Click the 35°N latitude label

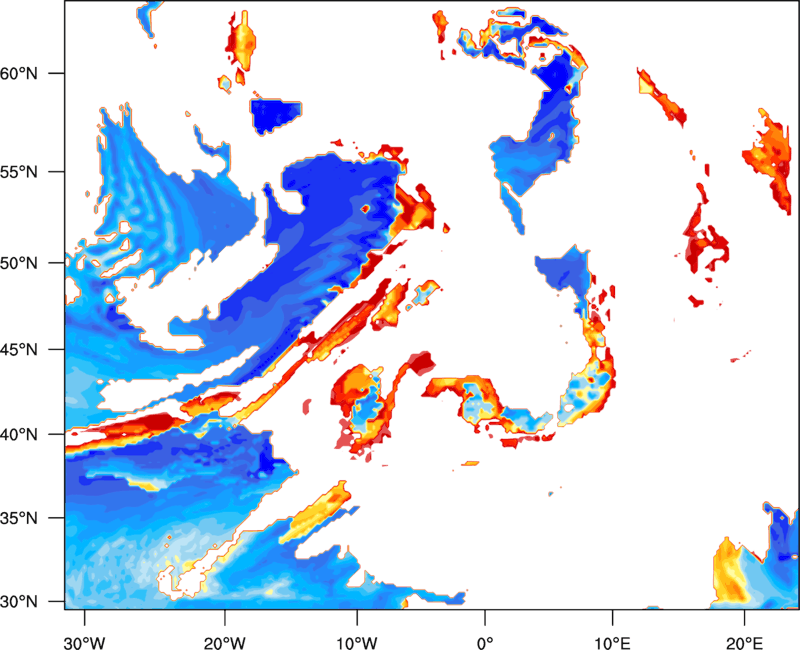click(19, 518)
